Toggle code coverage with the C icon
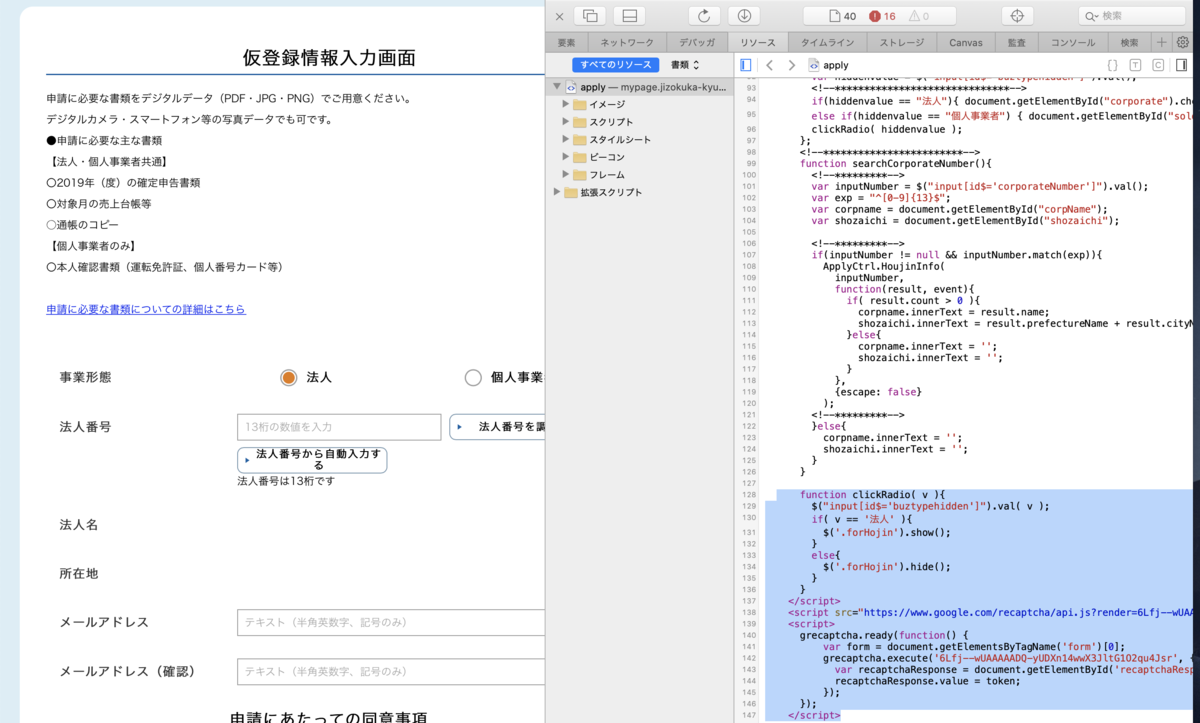The image size is (1200, 723). (1157, 64)
